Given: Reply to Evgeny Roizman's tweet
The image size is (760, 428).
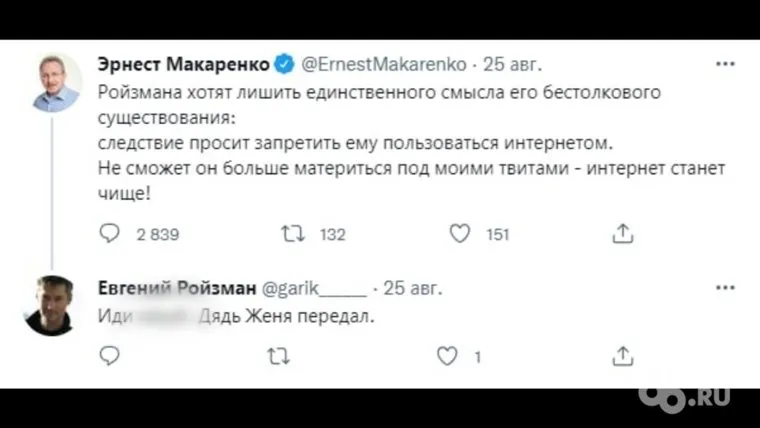Looking at the screenshot, I should coord(111,355).
